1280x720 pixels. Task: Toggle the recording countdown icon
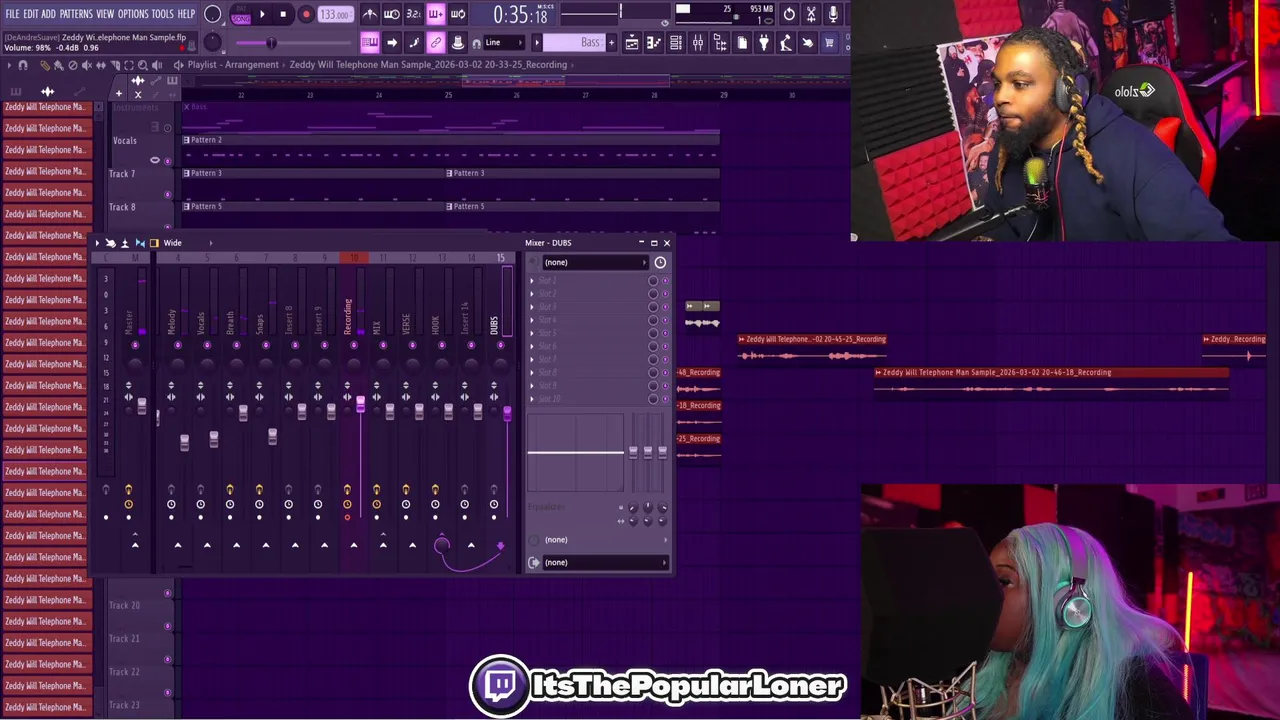tap(414, 14)
